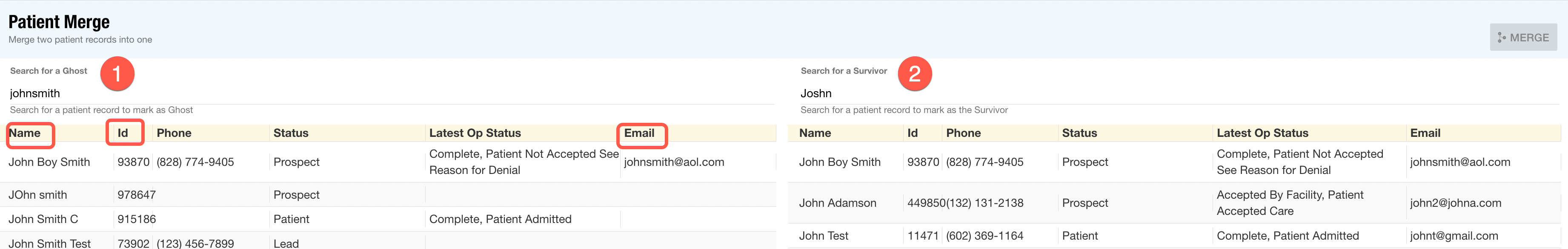The image size is (1568, 249).
Task: Click the Email header in Survivor table
Action: coord(1425,133)
